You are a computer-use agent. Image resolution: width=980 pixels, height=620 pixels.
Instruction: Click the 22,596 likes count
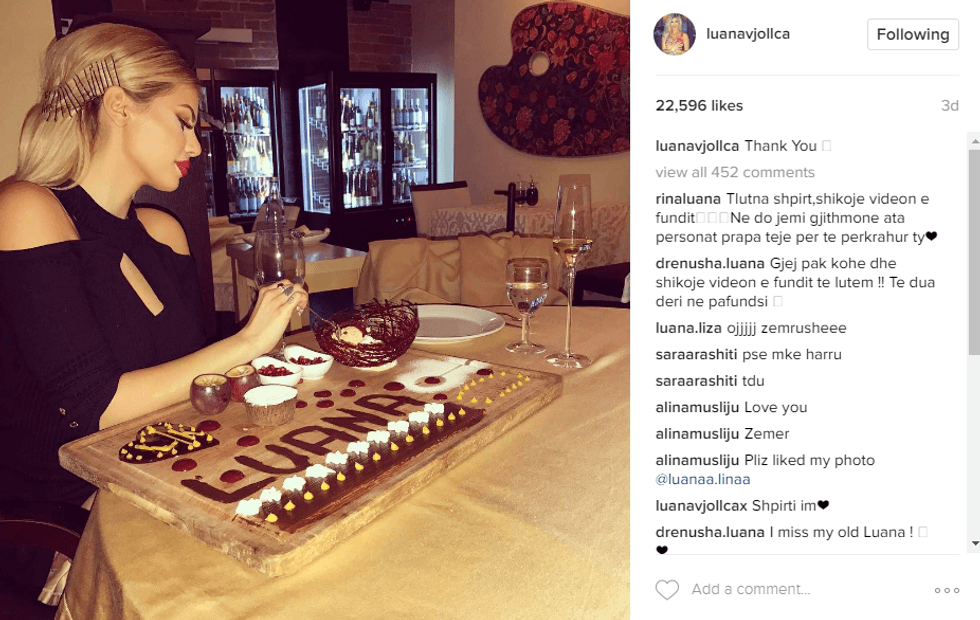click(x=699, y=106)
